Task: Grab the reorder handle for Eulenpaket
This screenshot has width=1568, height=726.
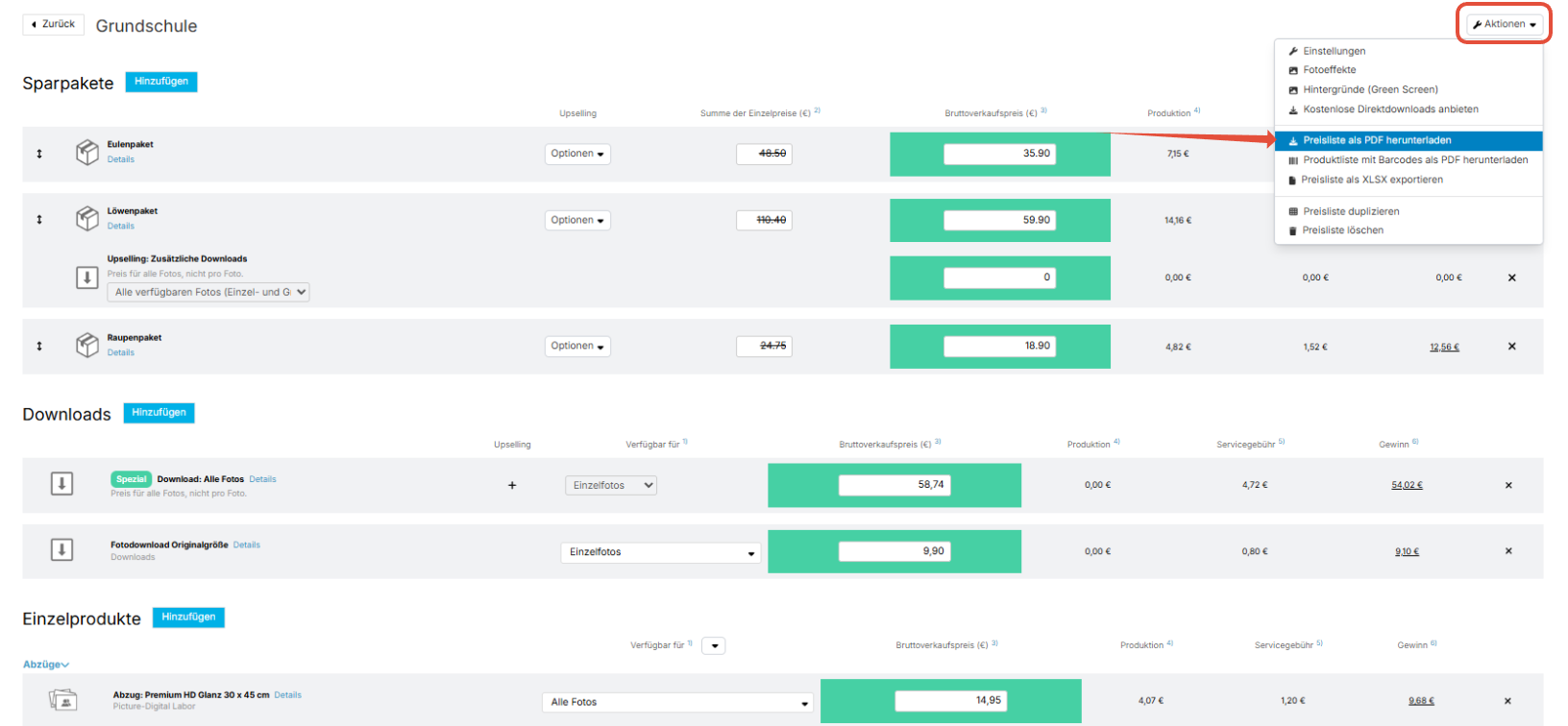Action: tap(39, 154)
